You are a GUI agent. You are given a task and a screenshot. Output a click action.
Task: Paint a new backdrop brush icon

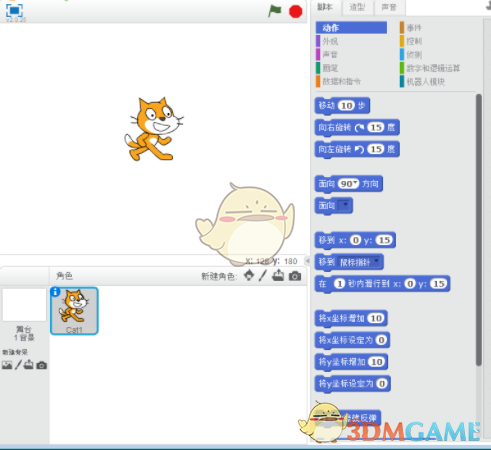point(18,365)
